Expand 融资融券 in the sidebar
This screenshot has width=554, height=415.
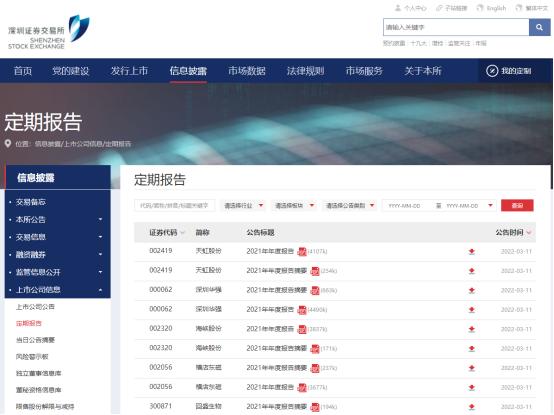point(100,254)
